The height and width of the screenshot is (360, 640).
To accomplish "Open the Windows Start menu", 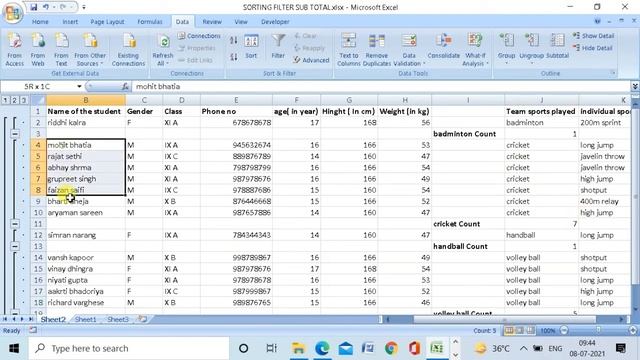I will point(14,348).
